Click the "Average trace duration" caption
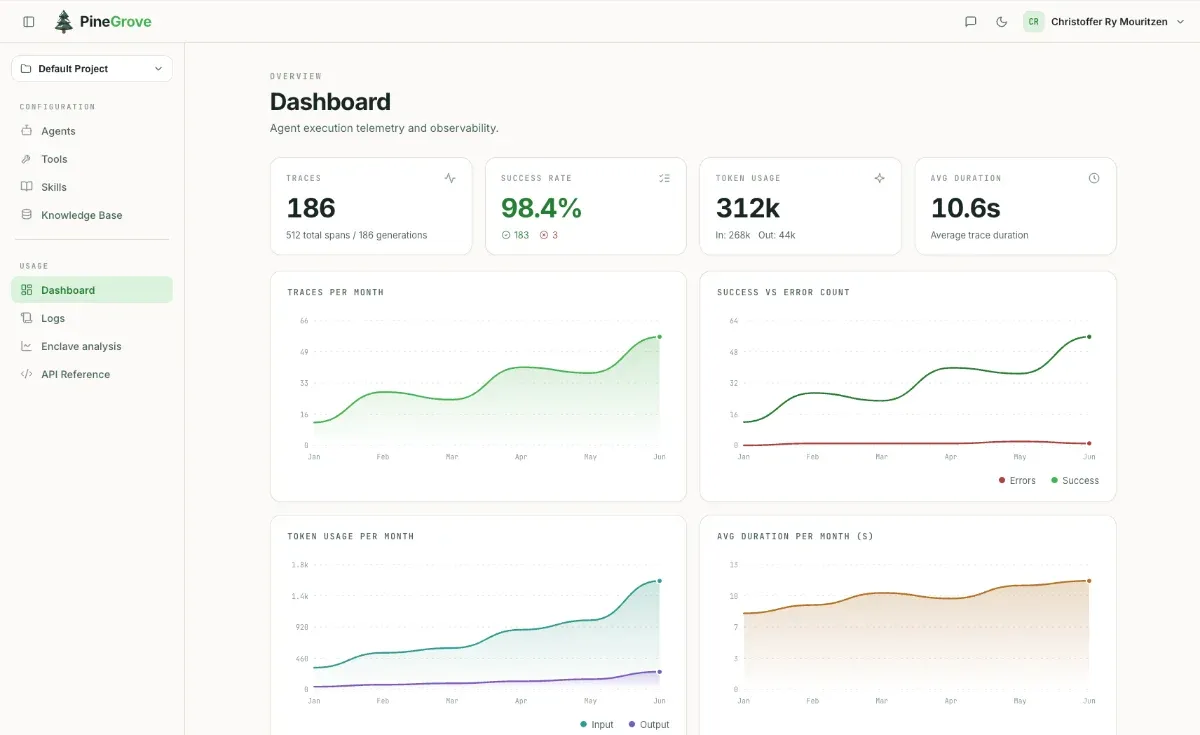 point(980,235)
